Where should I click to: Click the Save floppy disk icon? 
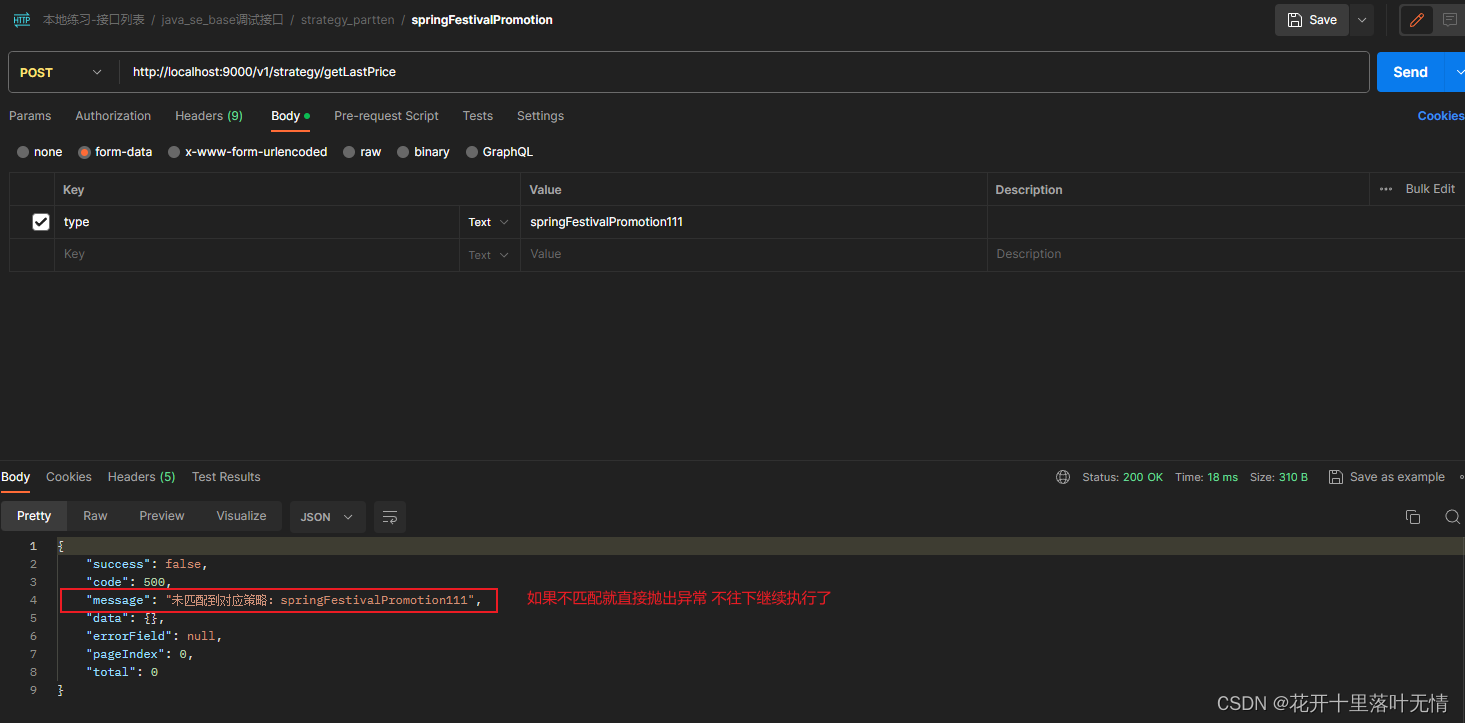click(x=1295, y=20)
